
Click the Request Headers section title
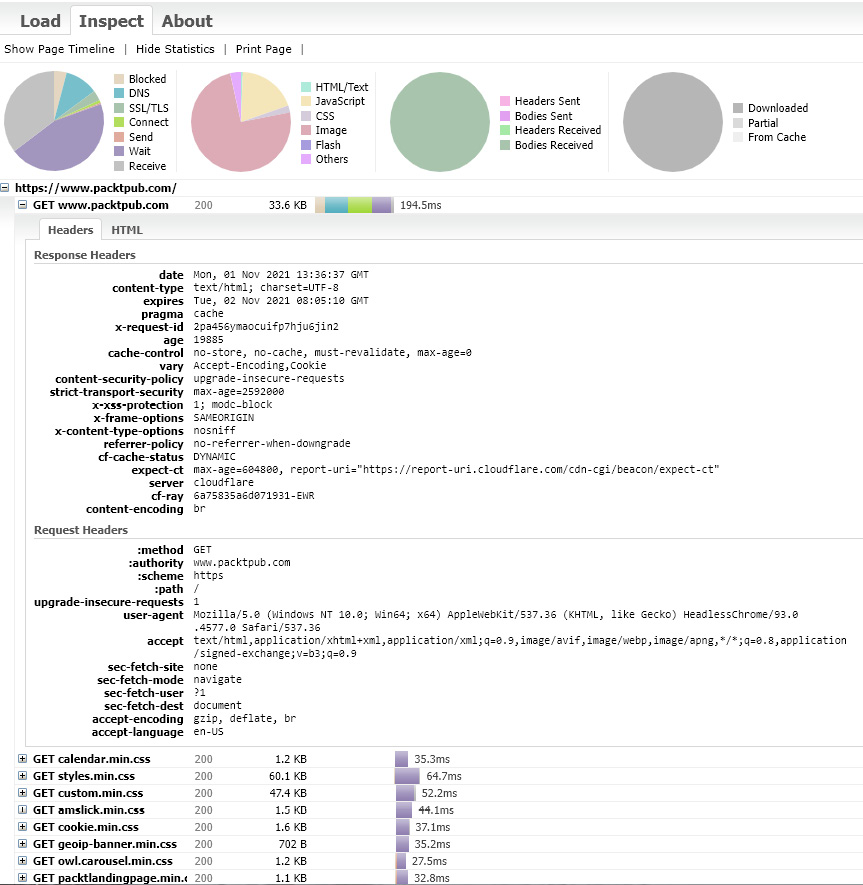(81, 530)
